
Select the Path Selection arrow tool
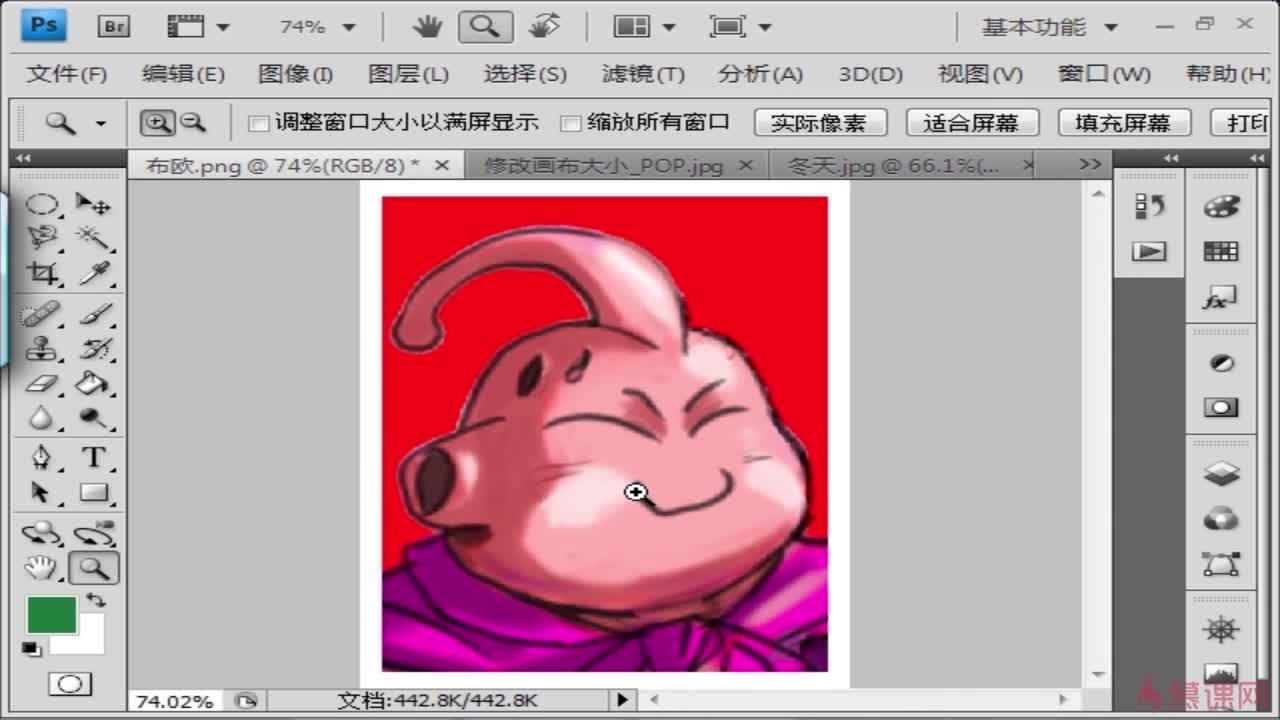coord(41,492)
